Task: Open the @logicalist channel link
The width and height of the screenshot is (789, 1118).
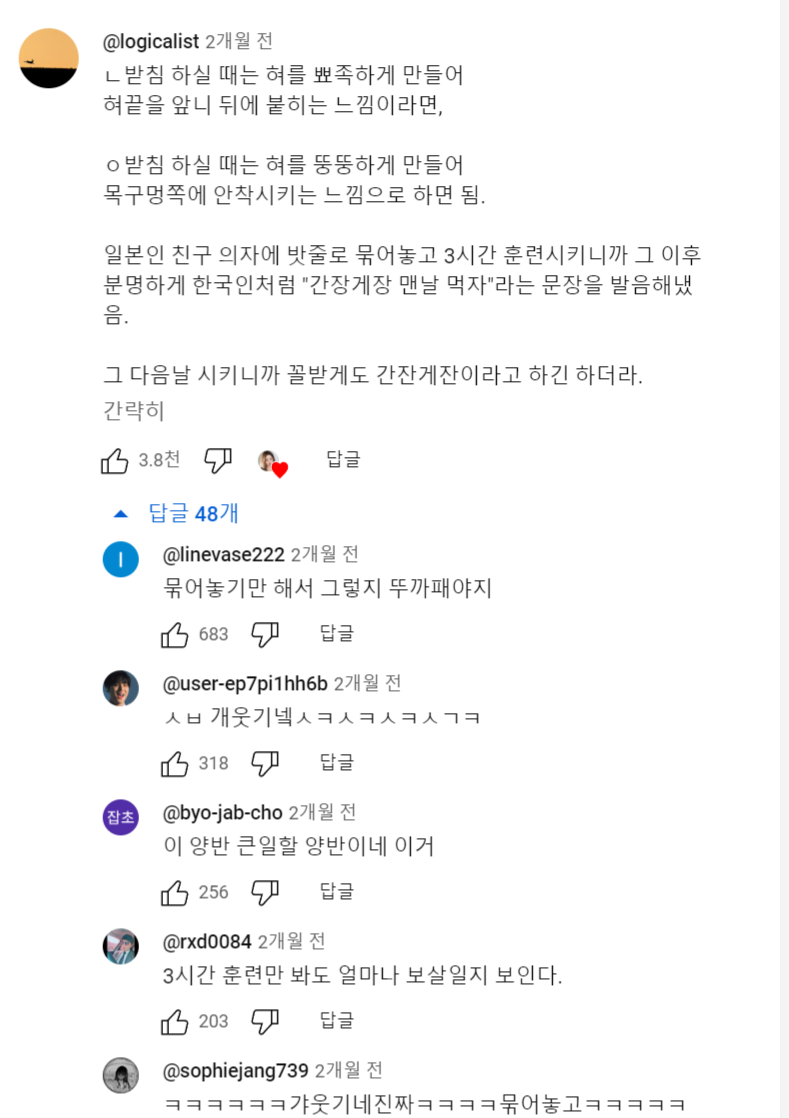Action: [x=152, y=41]
